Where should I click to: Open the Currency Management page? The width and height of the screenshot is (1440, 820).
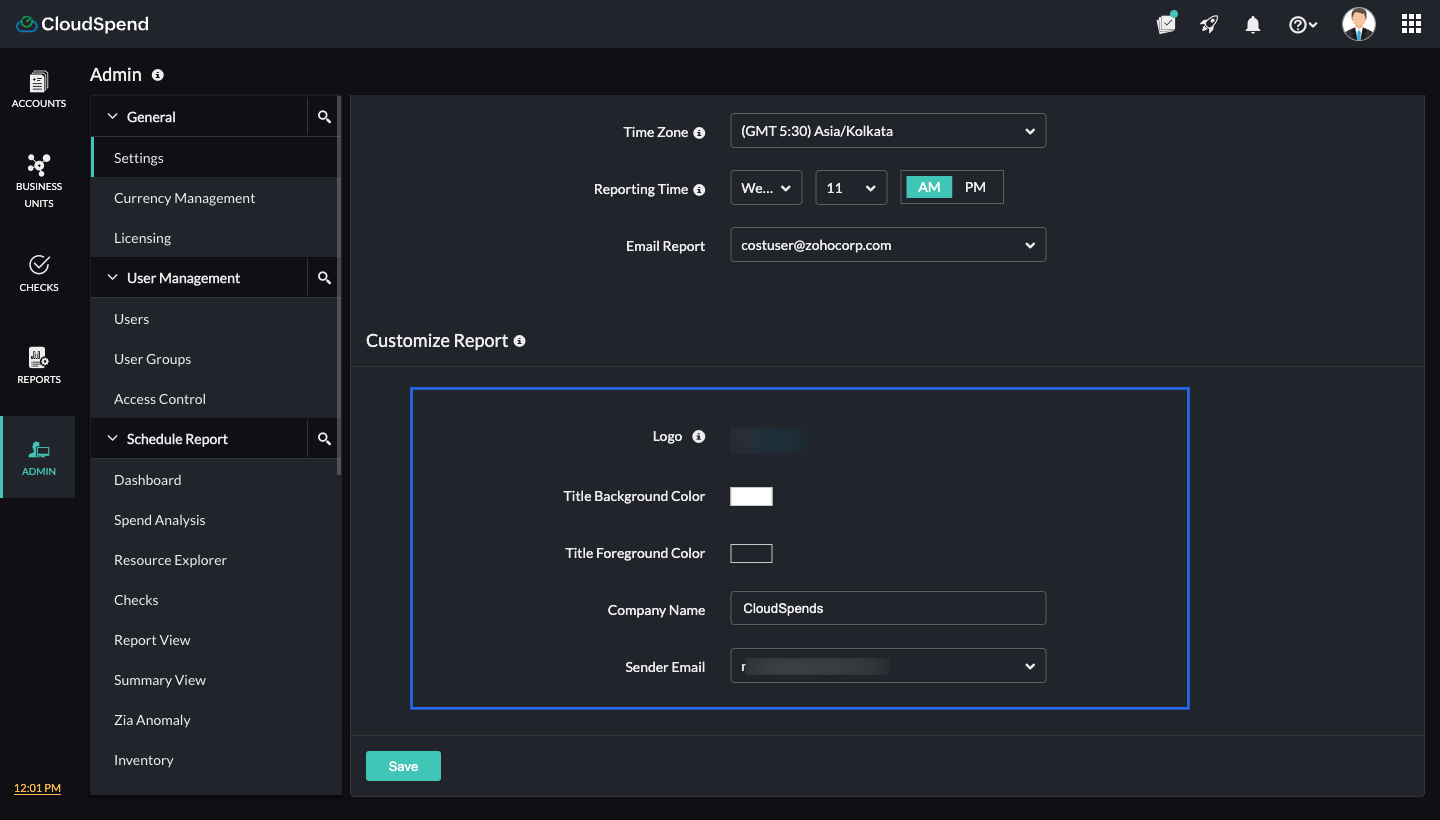pyautogui.click(x=184, y=198)
